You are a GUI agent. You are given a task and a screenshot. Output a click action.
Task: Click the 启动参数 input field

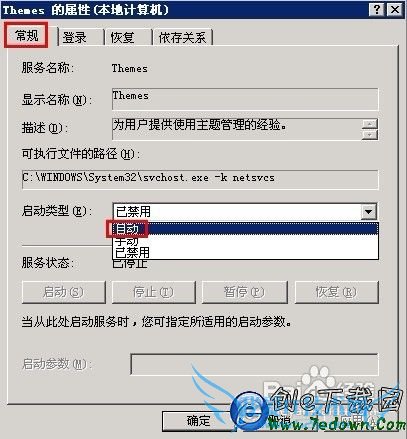(x=254, y=364)
